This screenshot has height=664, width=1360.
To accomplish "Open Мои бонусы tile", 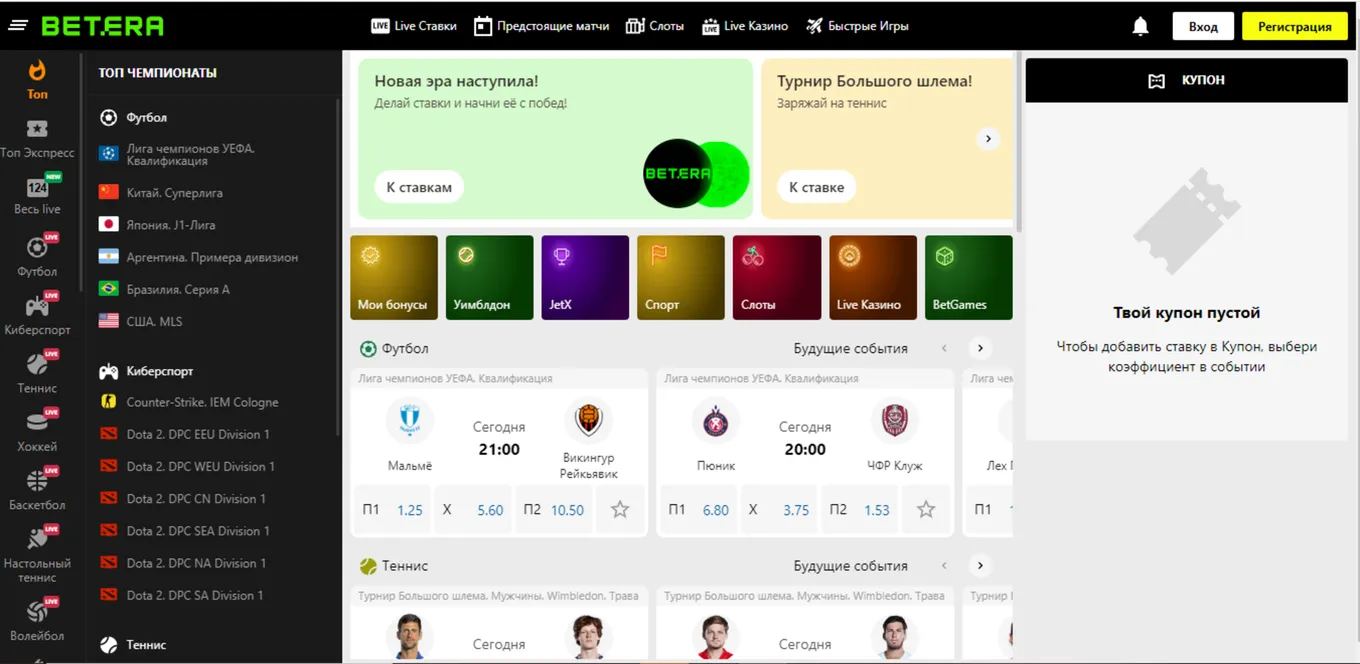I will pos(394,278).
